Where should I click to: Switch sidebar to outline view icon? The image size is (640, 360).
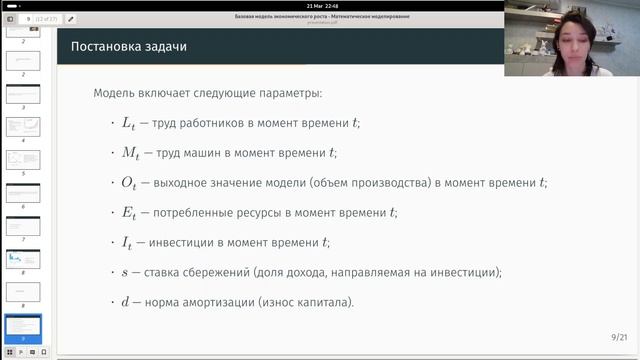[x=21, y=352]
